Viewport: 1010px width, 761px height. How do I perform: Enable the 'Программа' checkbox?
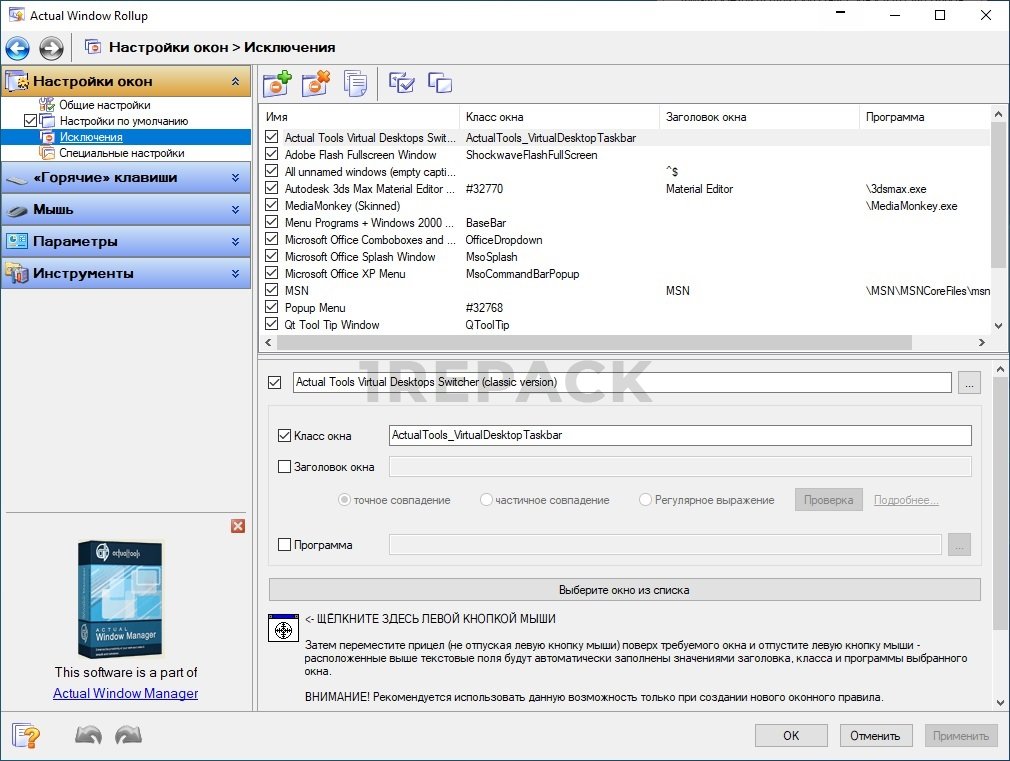coord(284,545)
